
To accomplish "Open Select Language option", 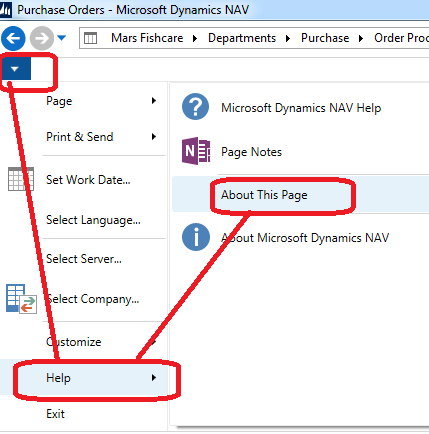I will (93, 220).
